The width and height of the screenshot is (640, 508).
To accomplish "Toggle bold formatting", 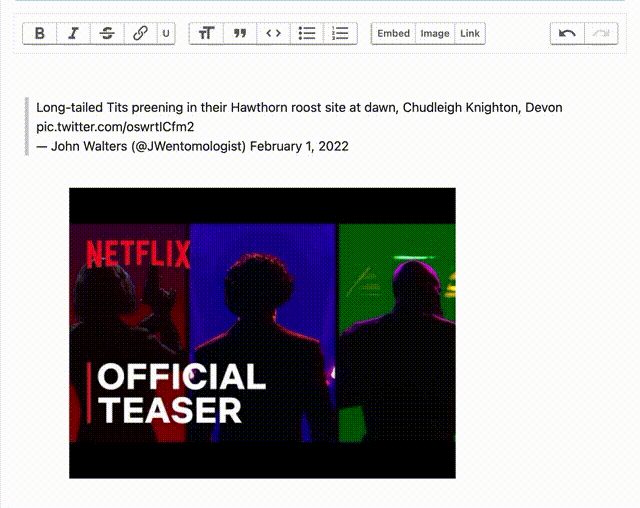I will [40, 33].
